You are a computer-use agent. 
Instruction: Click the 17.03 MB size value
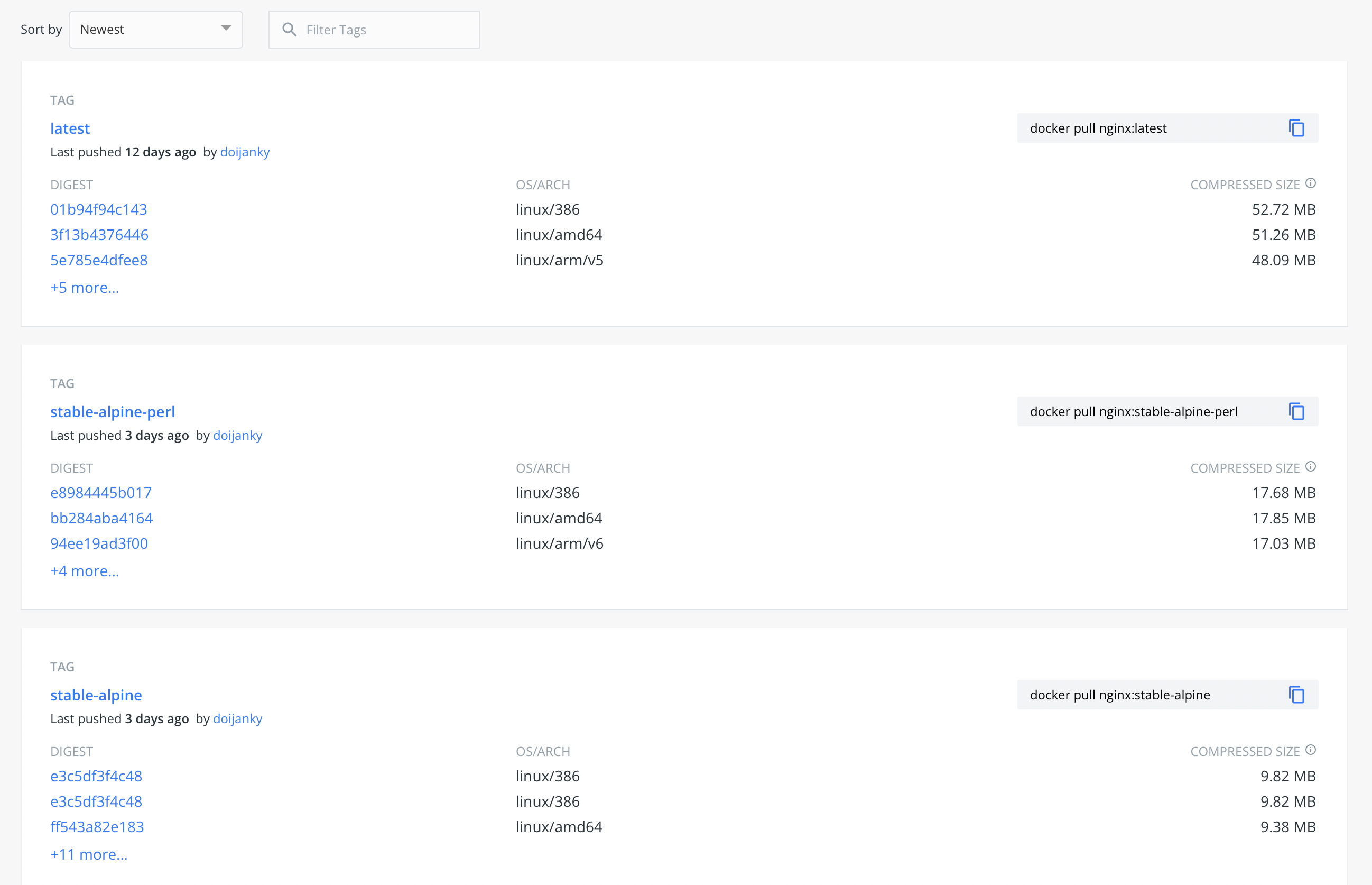coord(1284,543)
